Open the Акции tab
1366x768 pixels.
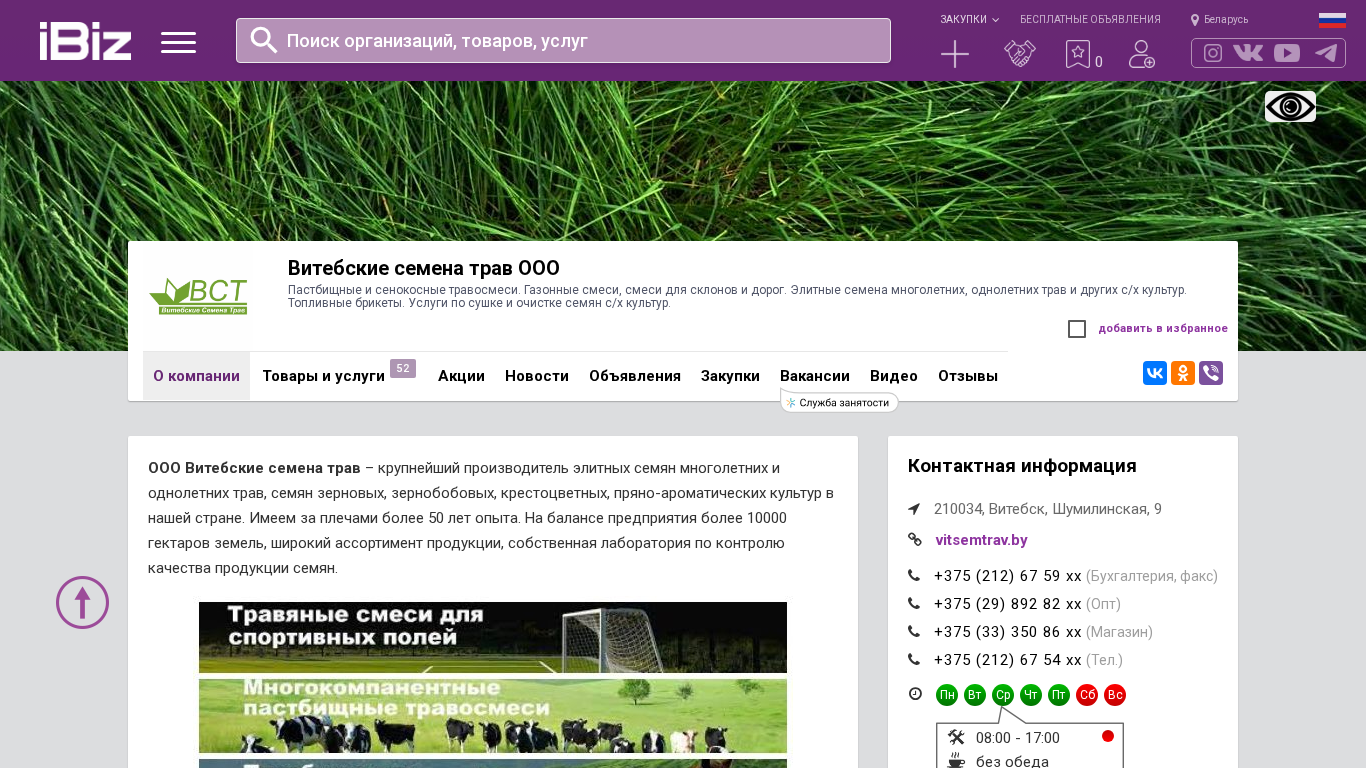coord(461,376)
